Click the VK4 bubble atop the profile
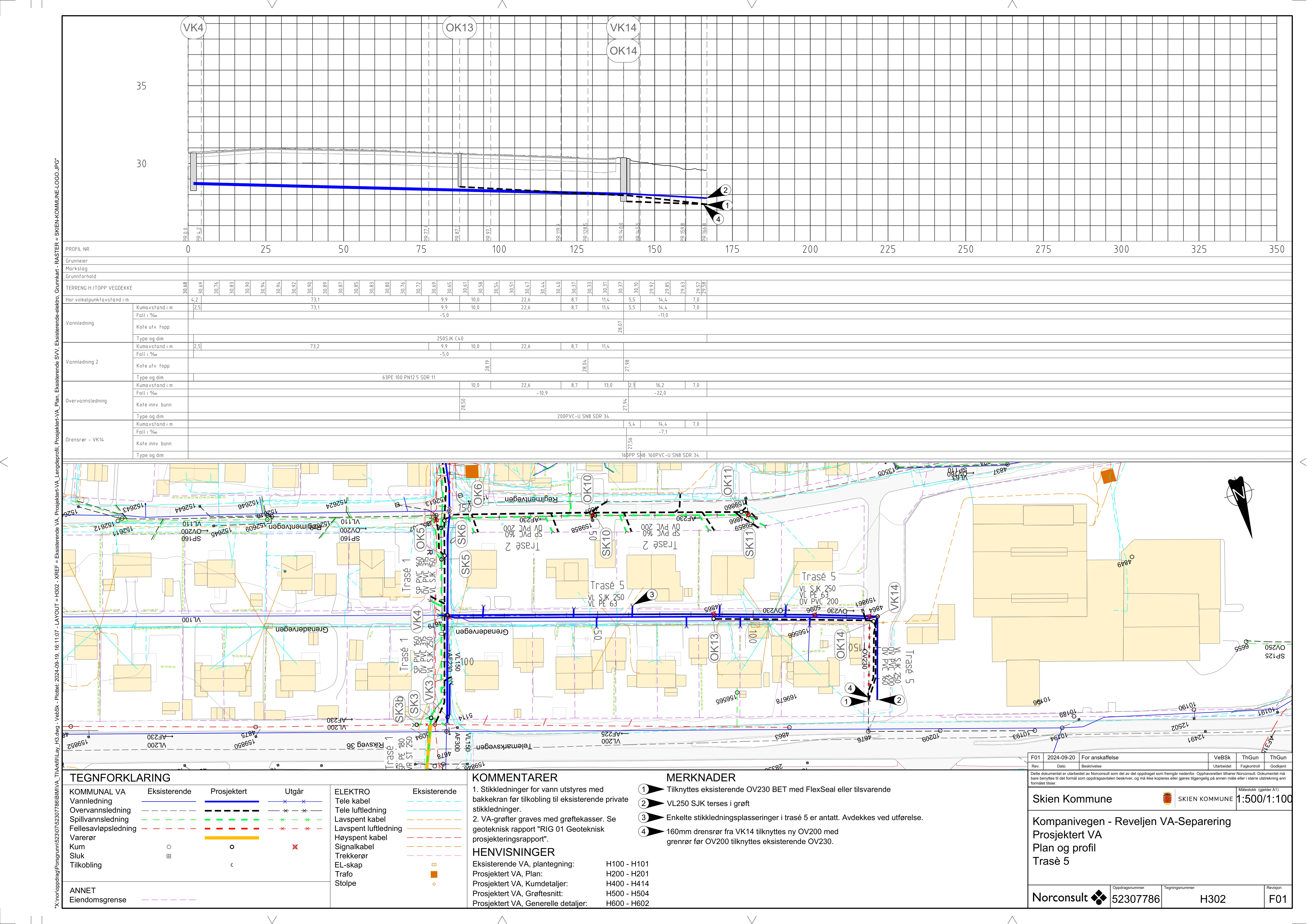Image resolution: width=1307 pixels, height=924 pixels. [x=194, y=27]
